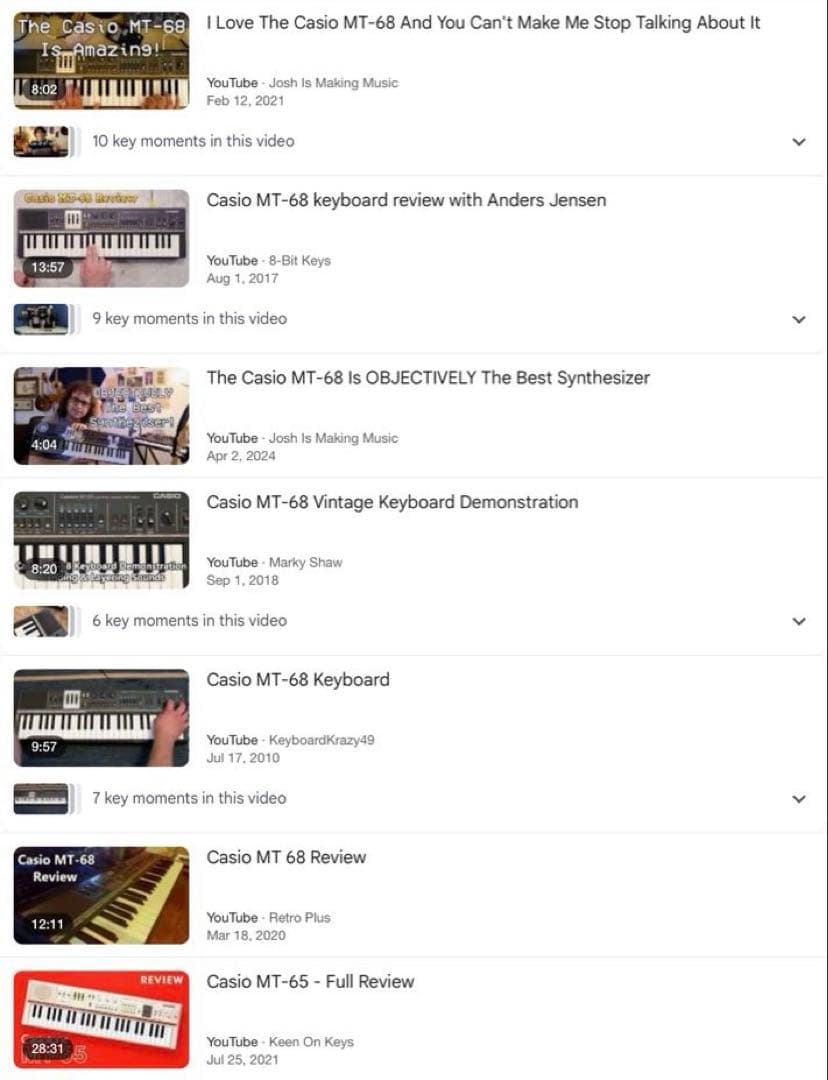Click small key moments preview beside '10 key moments'
The width and height of the screenshot is (828, 1080).
pyautogui.click(x=41, y=141)
